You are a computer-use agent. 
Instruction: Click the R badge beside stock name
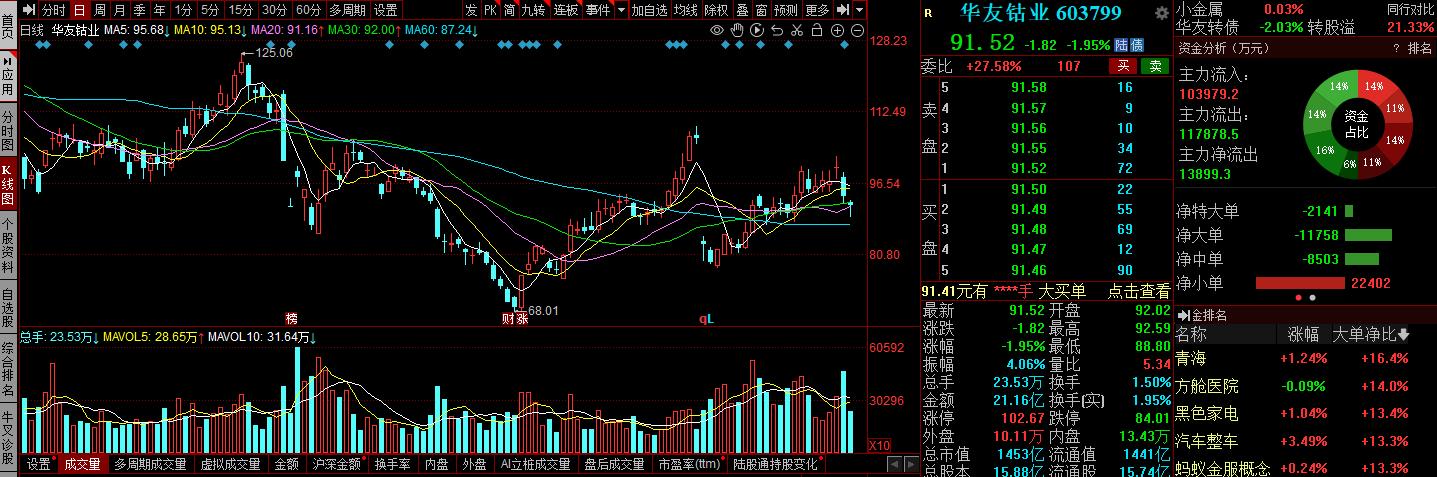[x=929, y=13]
